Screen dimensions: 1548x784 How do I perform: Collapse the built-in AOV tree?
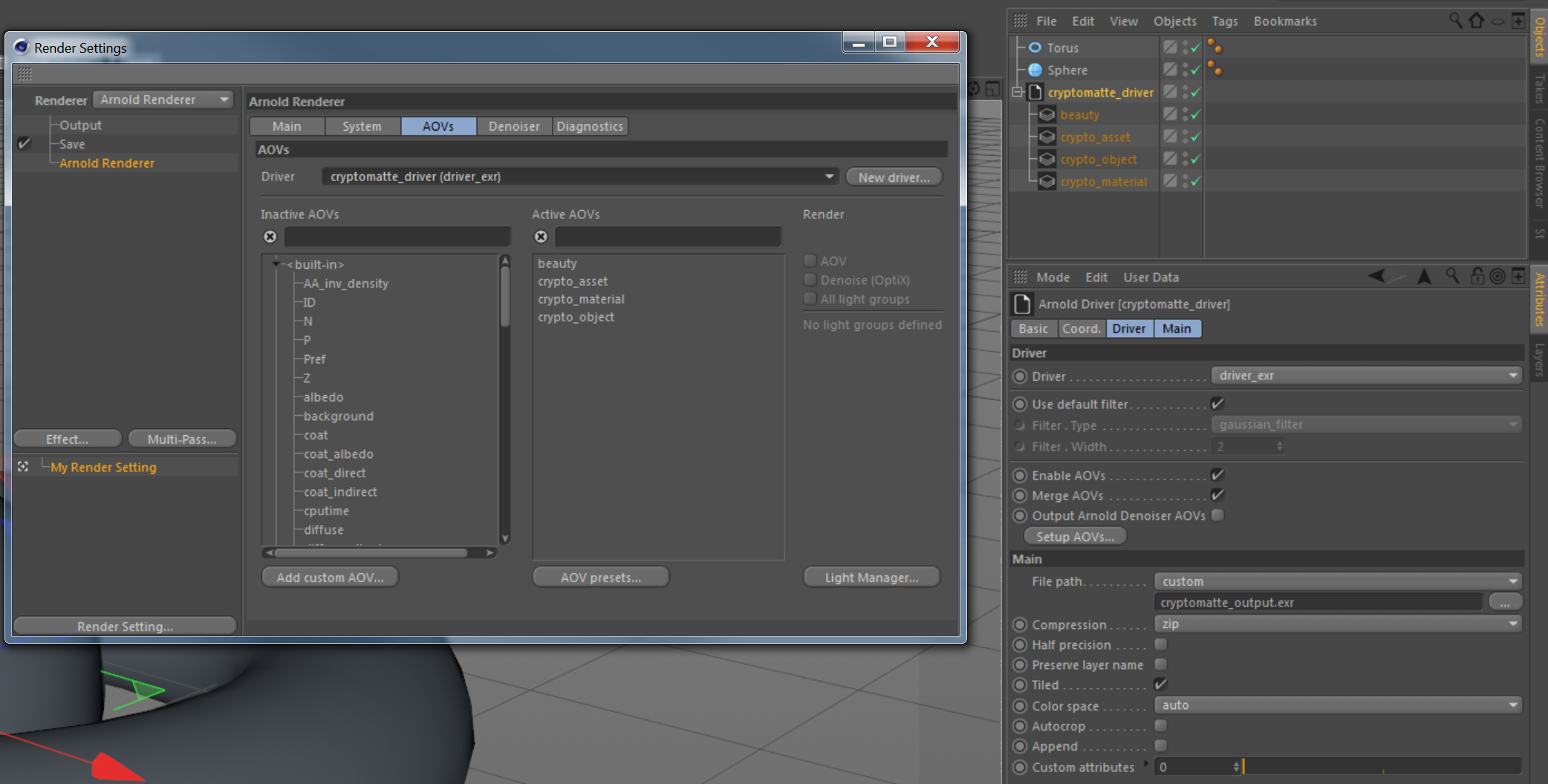(x=277, y=264)
